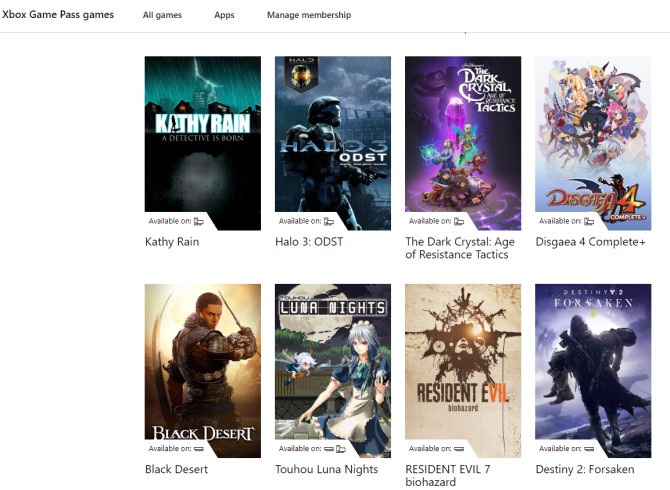Click the 'Available on:' label on Black Desert
This screenshot has height=490, width=670.
pos(170,449)
